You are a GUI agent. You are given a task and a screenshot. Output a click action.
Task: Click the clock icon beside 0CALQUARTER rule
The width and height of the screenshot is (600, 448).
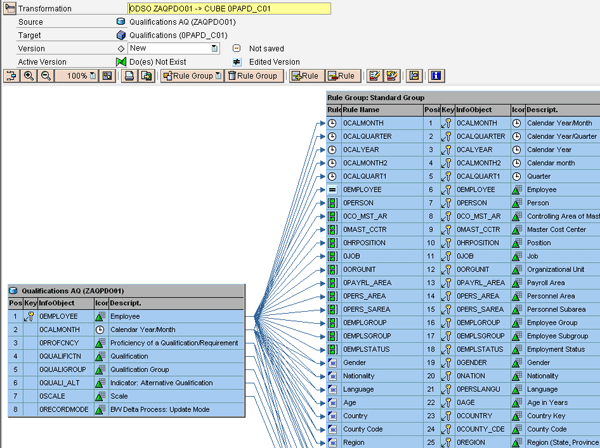pyautogui.click(x=333, y=136)
